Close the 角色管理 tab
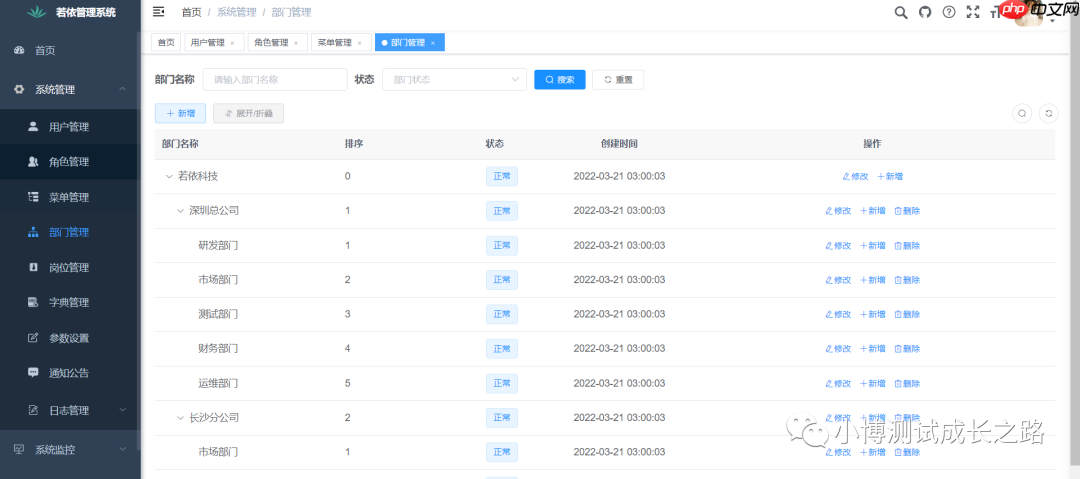This screenshot has height=479, width=1080. [x=295, y=43]
